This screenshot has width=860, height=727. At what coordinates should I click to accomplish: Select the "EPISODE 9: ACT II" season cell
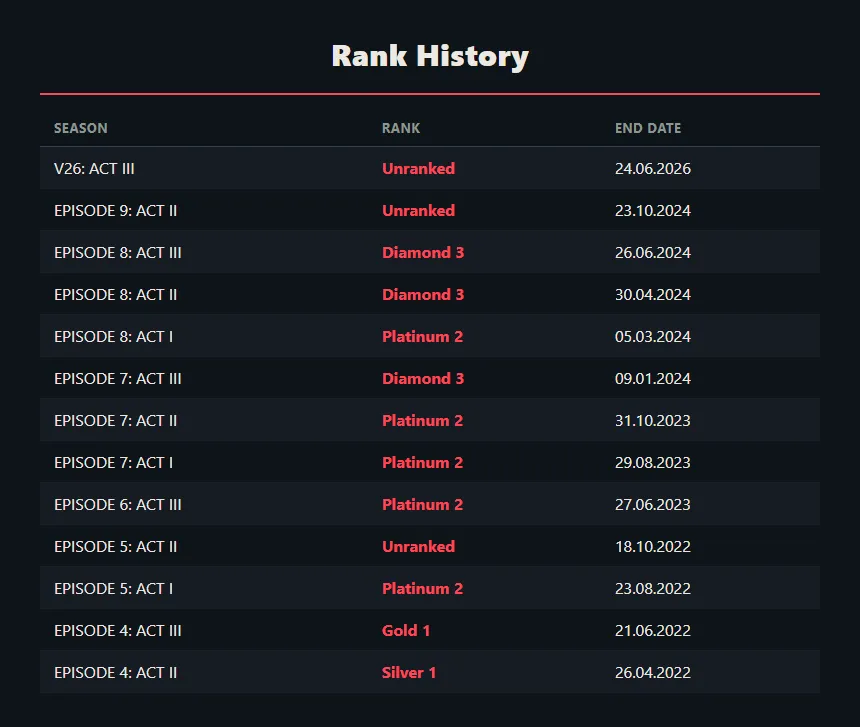[116, 211]
